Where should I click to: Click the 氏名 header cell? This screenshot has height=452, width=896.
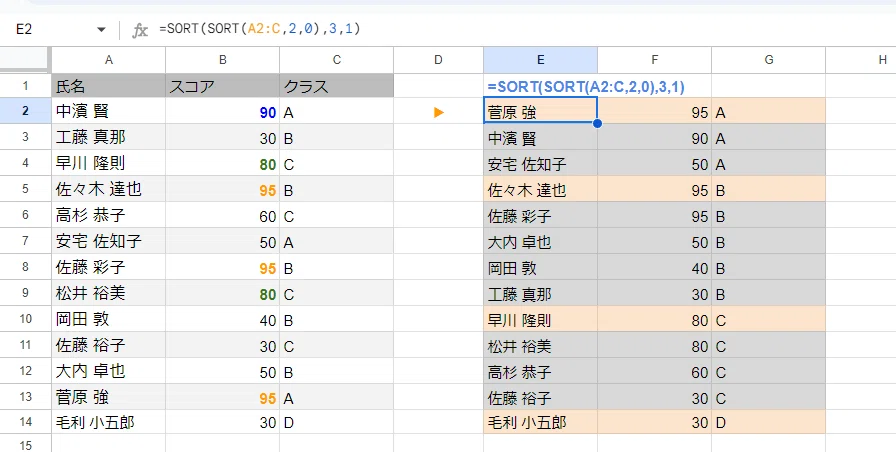(109, 86)
